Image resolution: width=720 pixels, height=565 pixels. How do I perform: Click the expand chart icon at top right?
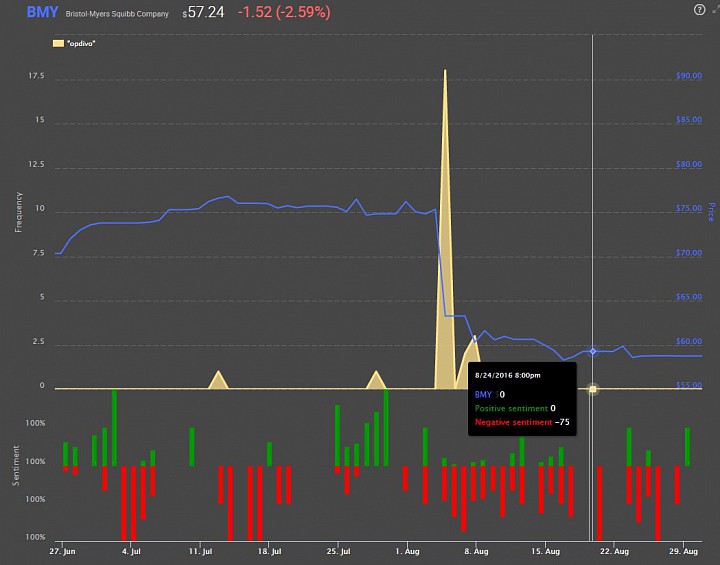tap(715, 10)
